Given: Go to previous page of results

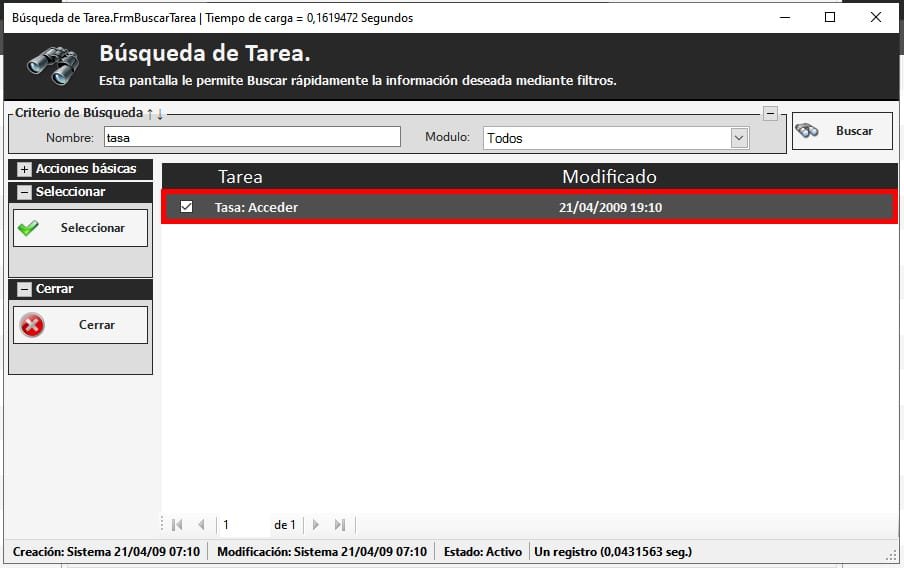Looking at the screenshot, I should click(201, 525).
